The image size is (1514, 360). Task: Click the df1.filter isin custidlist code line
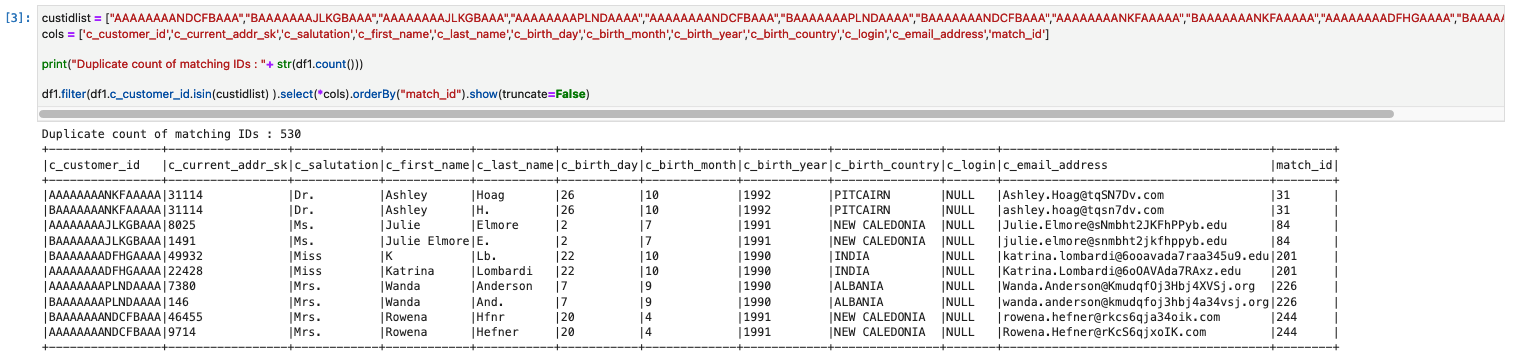click(316, 94)
